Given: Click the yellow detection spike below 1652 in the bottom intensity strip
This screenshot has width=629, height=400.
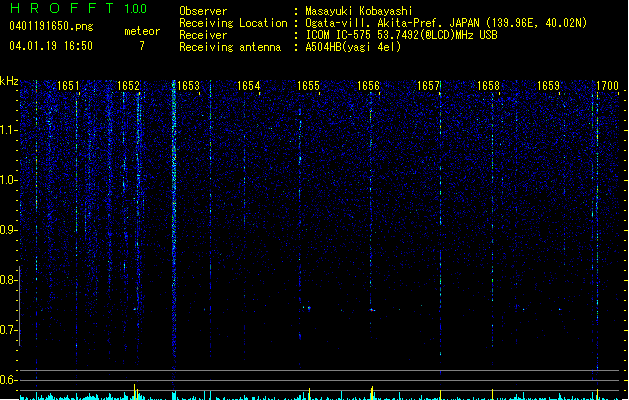Looking at the screenshot, I should (134, 392).
